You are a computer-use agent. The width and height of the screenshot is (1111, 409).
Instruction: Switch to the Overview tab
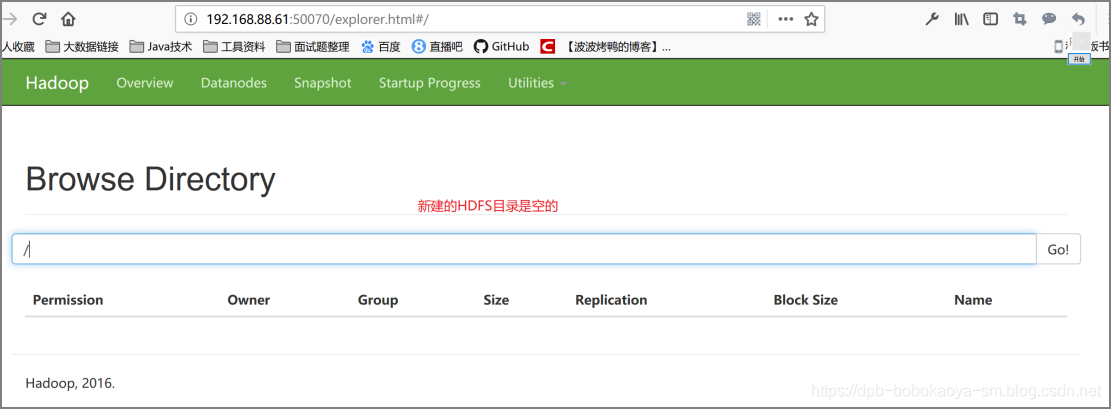click(145, 83)
